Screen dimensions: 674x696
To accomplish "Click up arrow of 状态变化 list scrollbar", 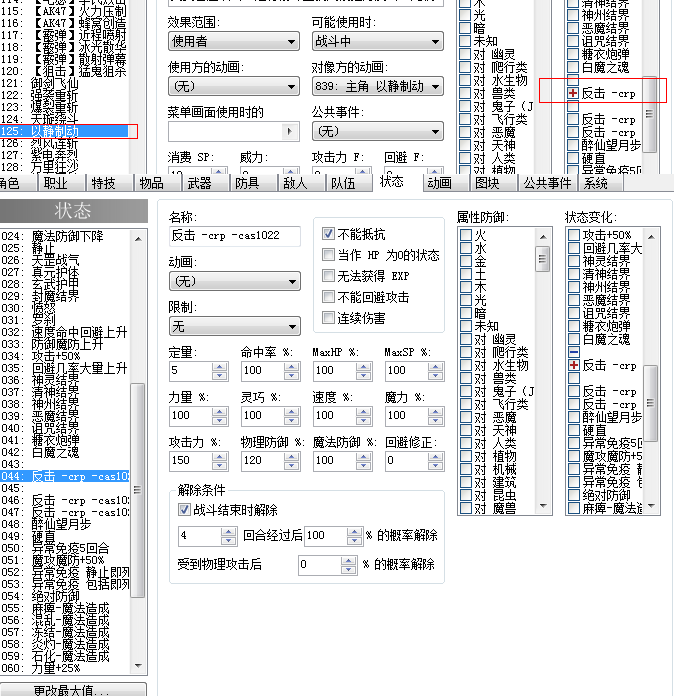I will pos(651,237).
